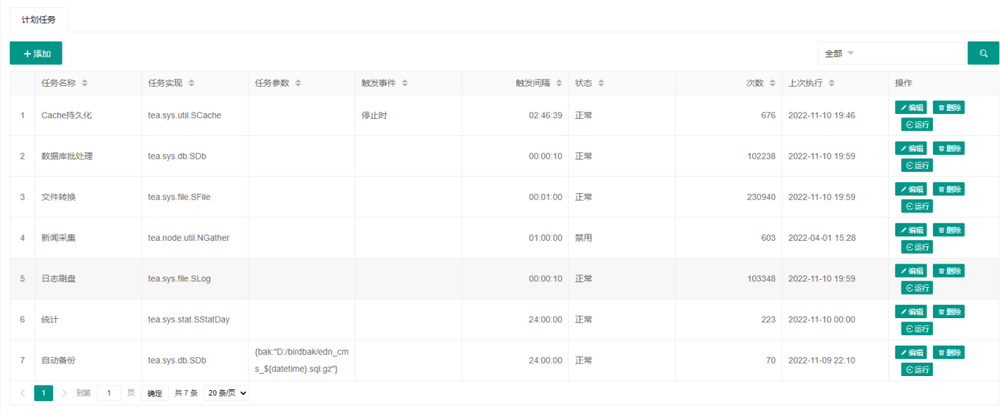The width and height of the screenshot is (1000, 412).
Task: Open the 20 条/页 page size dropdown
Action: 226,393
